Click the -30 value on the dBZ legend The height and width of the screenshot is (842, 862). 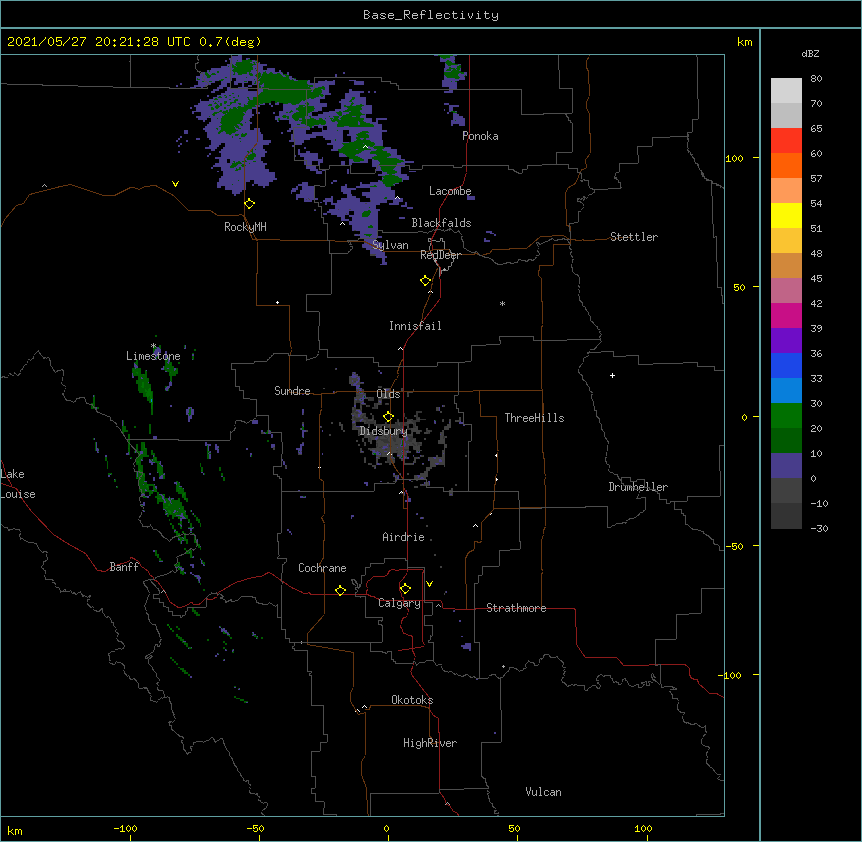tap(819, 528)
